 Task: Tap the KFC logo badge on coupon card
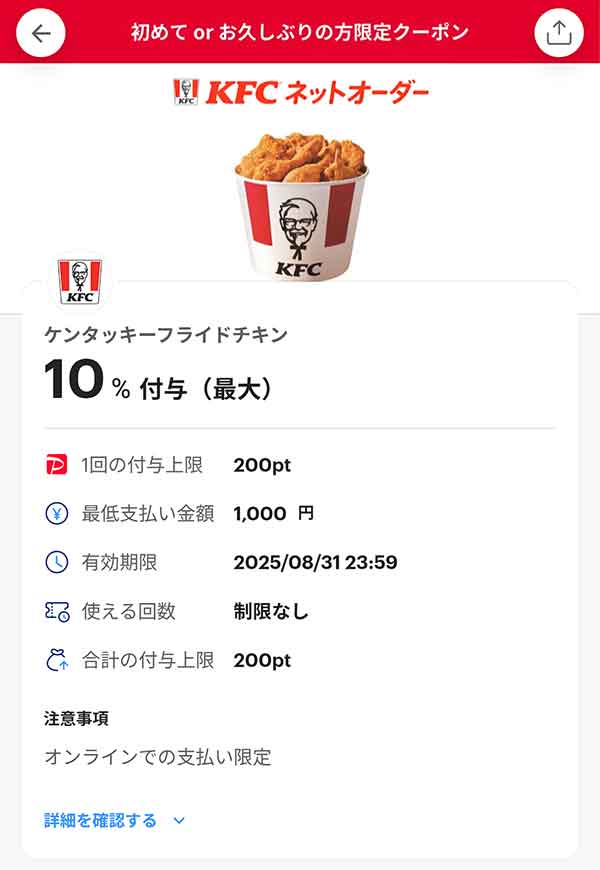point(79,281)
